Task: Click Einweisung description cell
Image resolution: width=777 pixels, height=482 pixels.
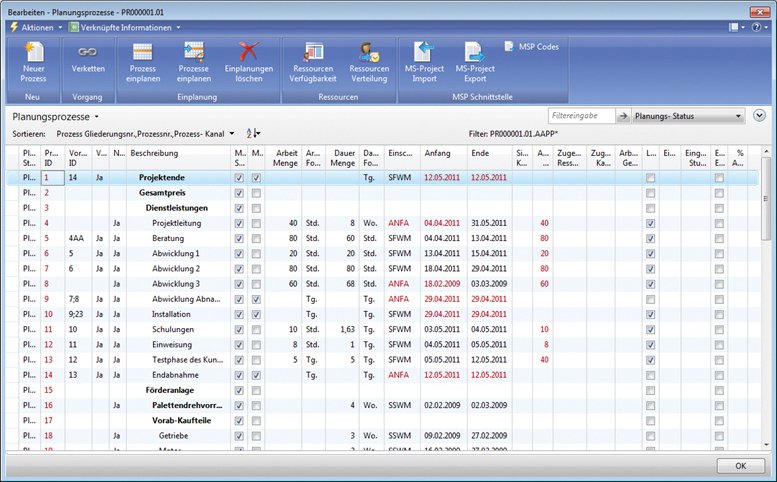Action: 178,345
